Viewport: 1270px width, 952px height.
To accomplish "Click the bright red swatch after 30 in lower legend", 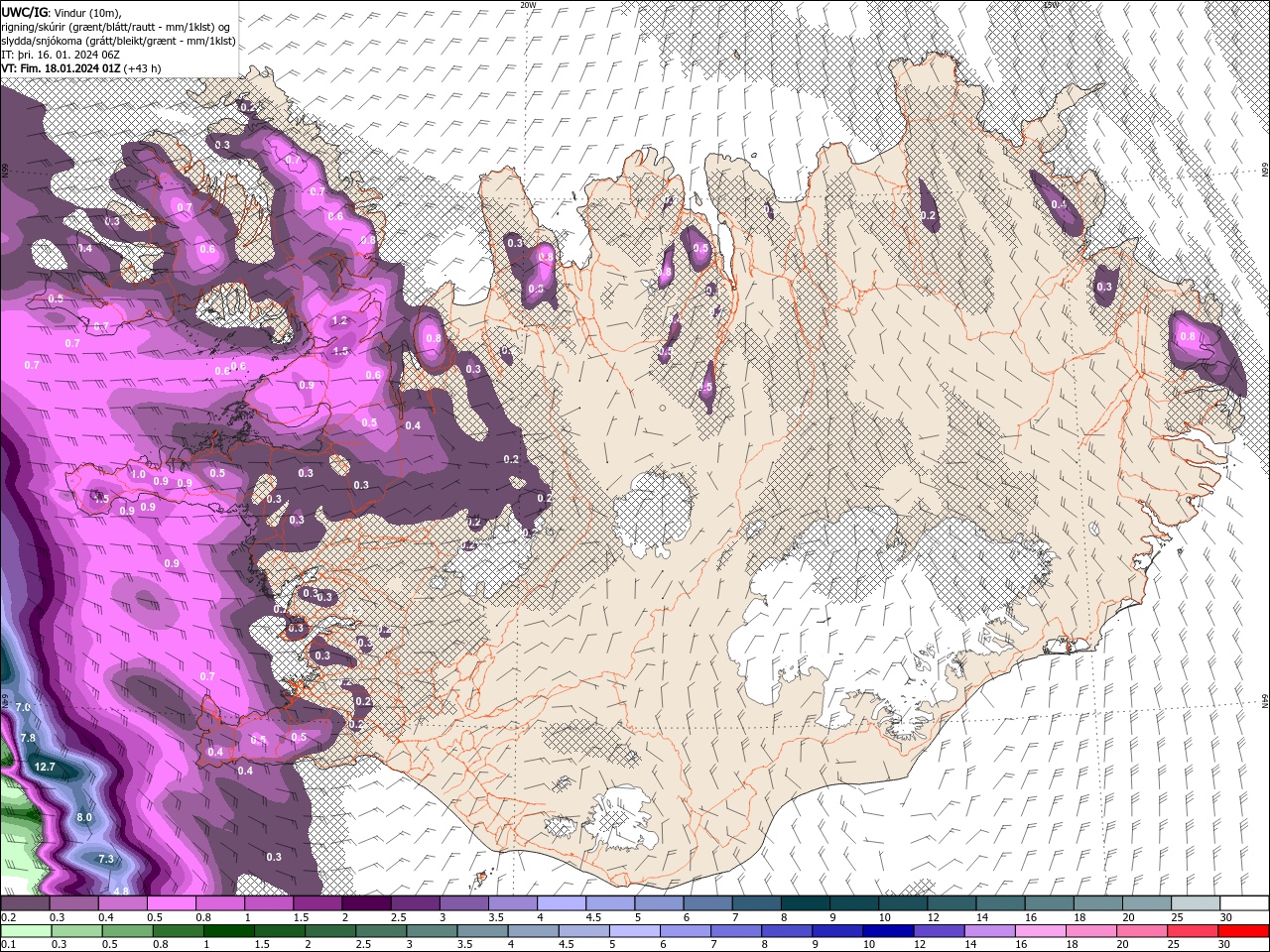I will pyautogui.click(x=1243, y=931).
